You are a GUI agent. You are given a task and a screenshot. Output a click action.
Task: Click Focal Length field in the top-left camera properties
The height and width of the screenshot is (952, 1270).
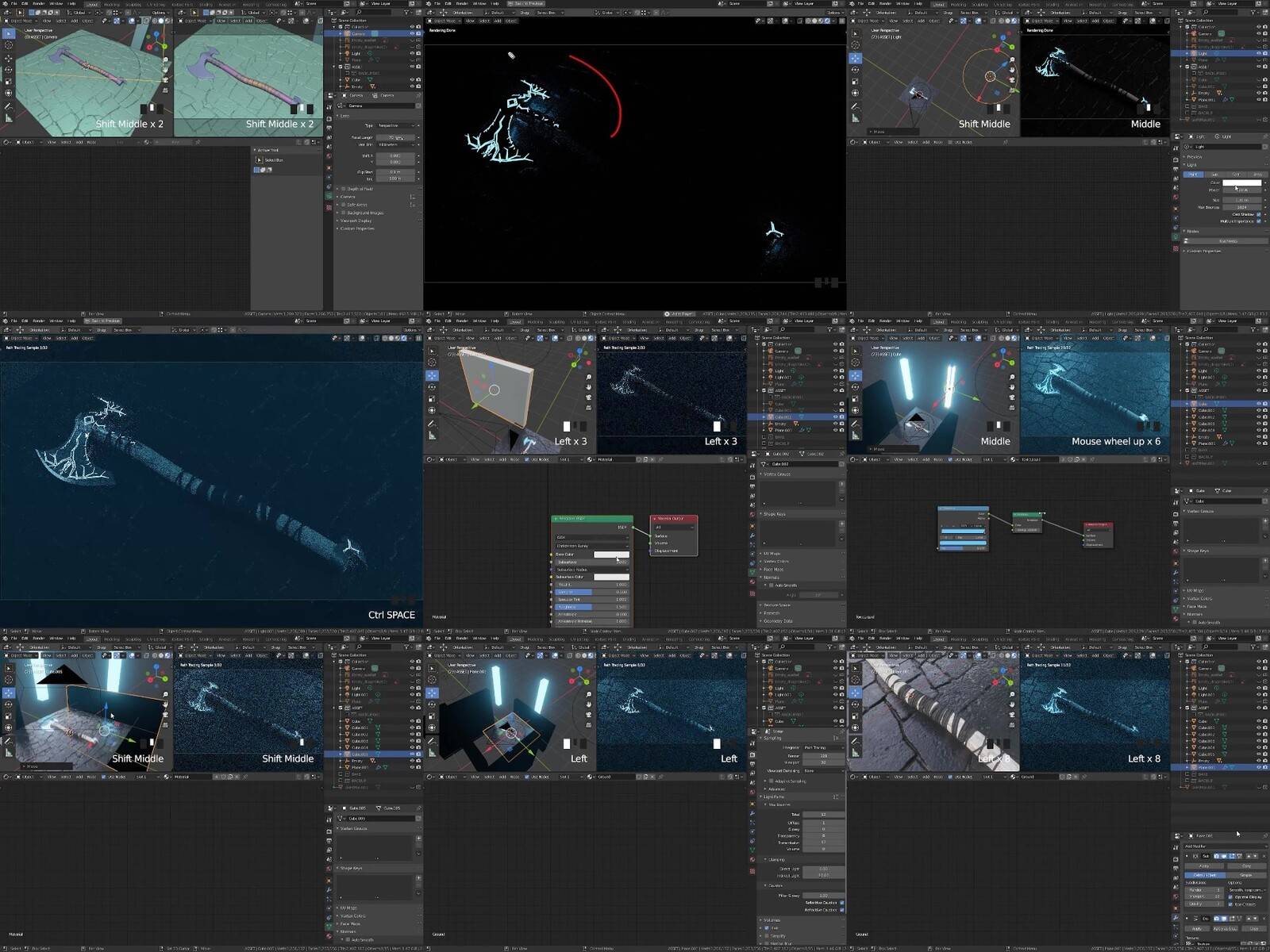396,137
